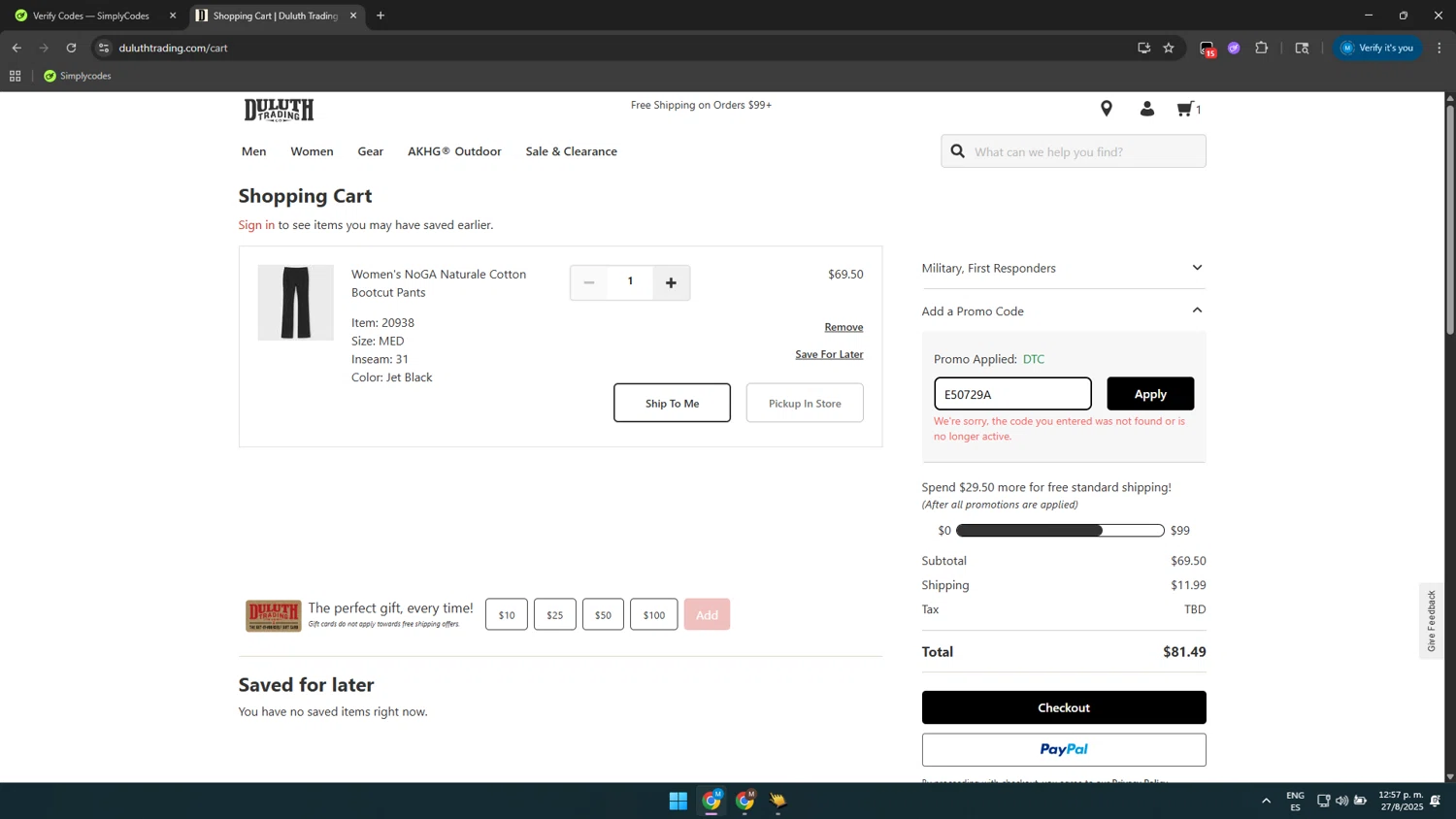Select the Pickup In Store option
The height and width of the screenshot is (819, 1456).
[805, 403]
